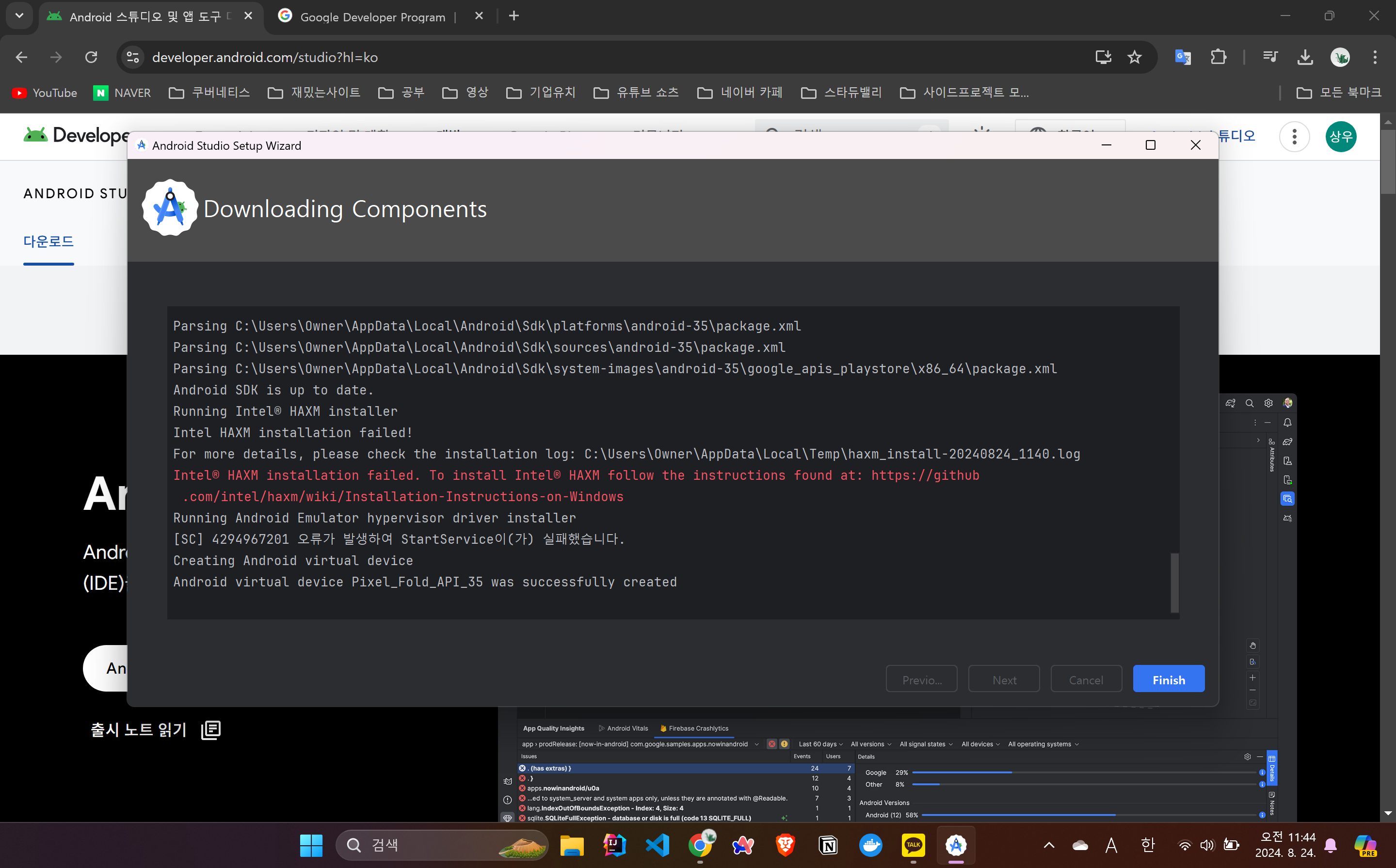The width and height of the screenshot is (1396, 868).
Task: Open the webpage three-dot more menu
Action: click(1294, 137)
